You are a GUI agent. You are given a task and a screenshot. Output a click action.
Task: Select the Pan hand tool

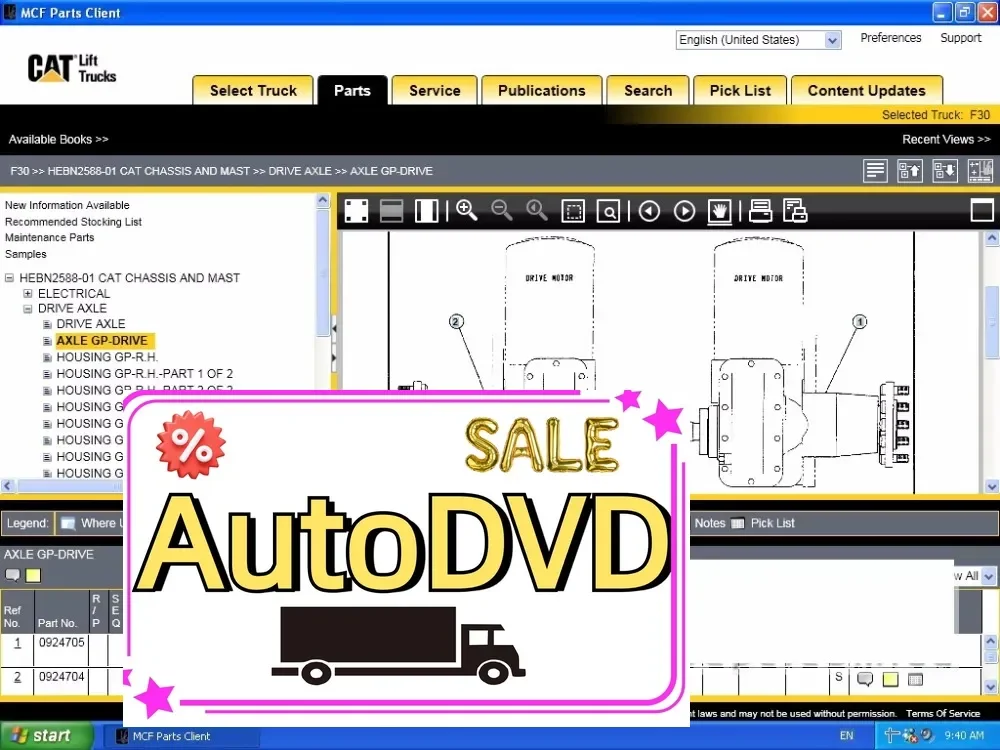pos(719,210)
